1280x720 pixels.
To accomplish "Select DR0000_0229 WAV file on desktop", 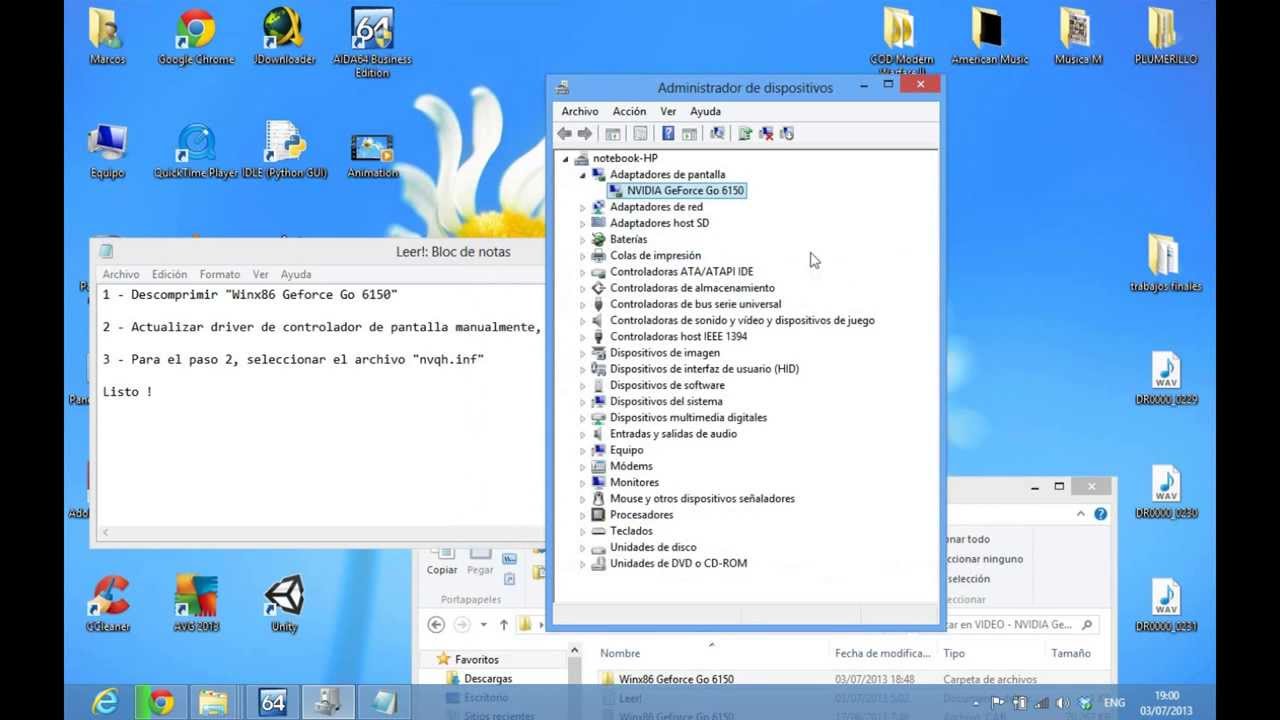I will (x=1166, y=378).
